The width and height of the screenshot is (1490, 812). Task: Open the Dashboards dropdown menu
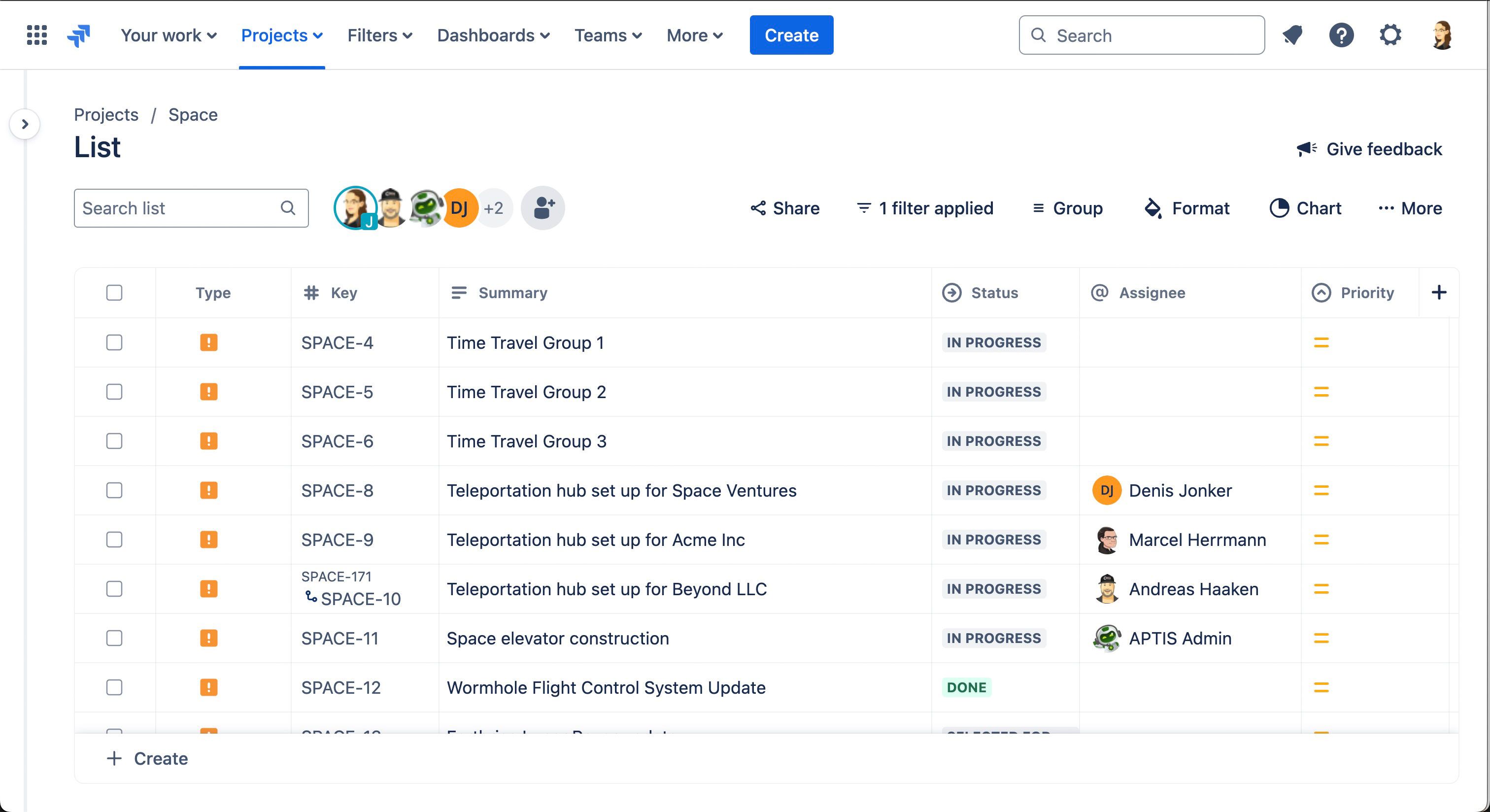click(x=493, y=35)
